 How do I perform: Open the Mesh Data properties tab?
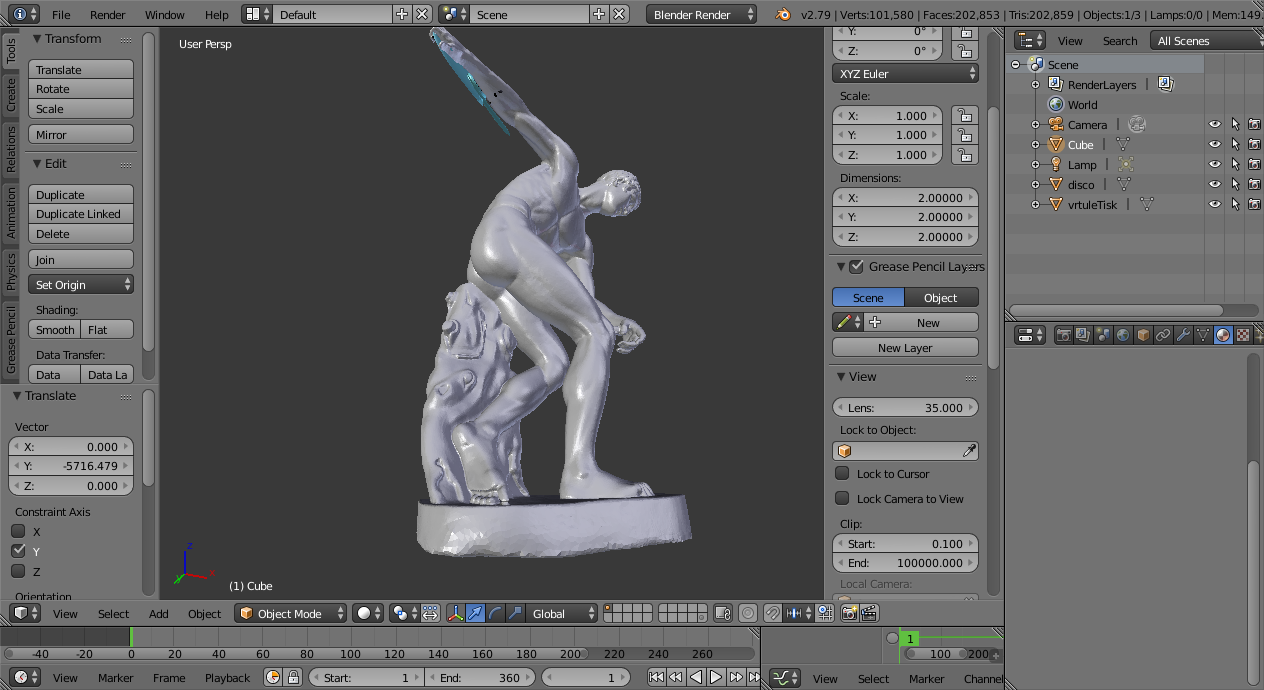point(1203,336)
